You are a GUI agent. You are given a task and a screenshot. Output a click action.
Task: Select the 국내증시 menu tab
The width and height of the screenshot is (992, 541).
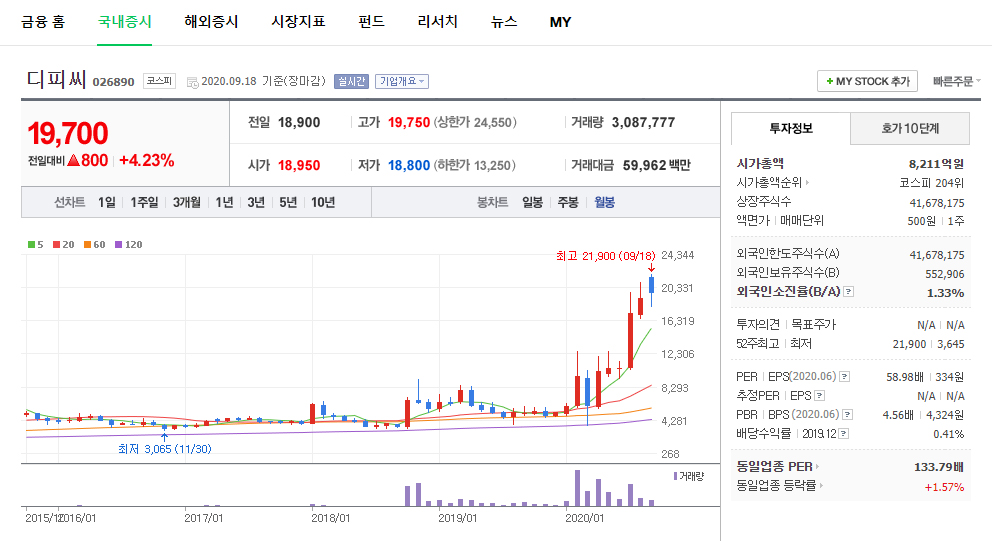(x=125, y=22)
